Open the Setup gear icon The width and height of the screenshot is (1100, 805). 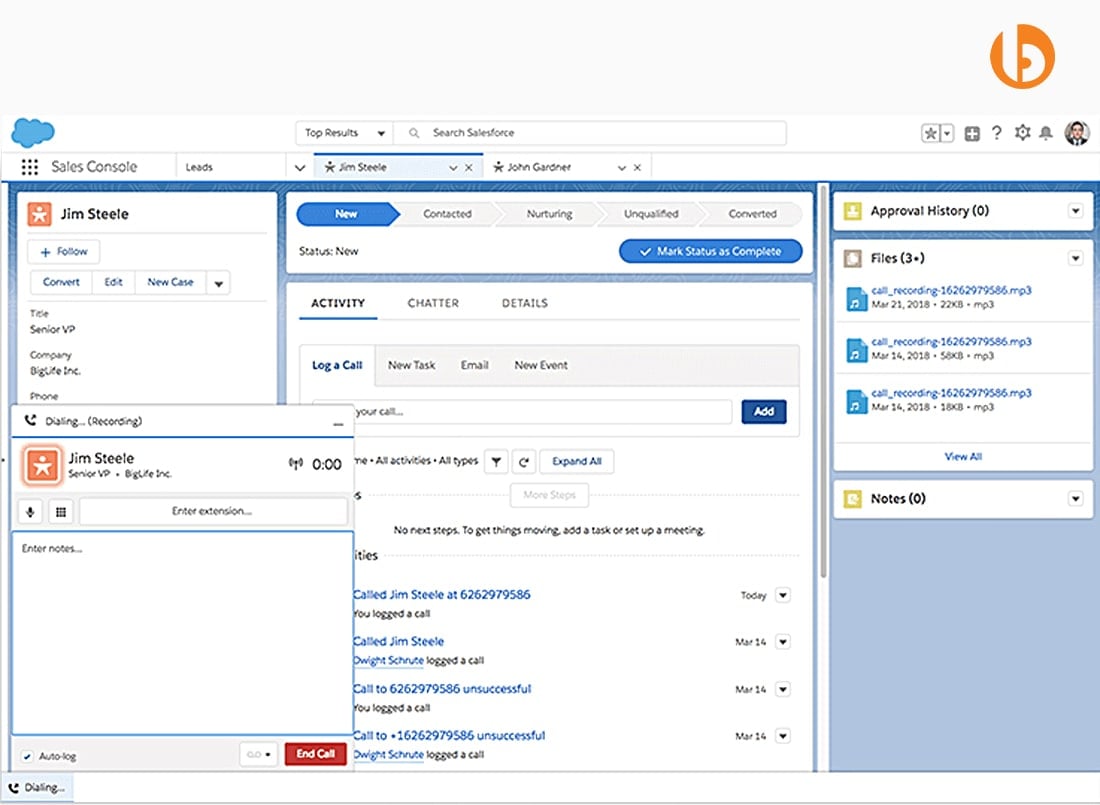point(1022,133)
